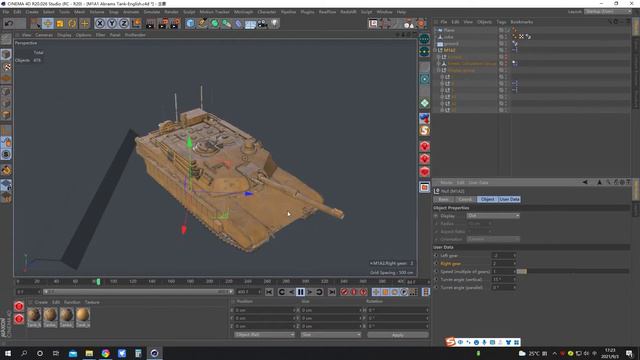Open Chrome from the Windows taskbar
The width and height of the screenshot is (640, 360).
click(x=105, y=353)
